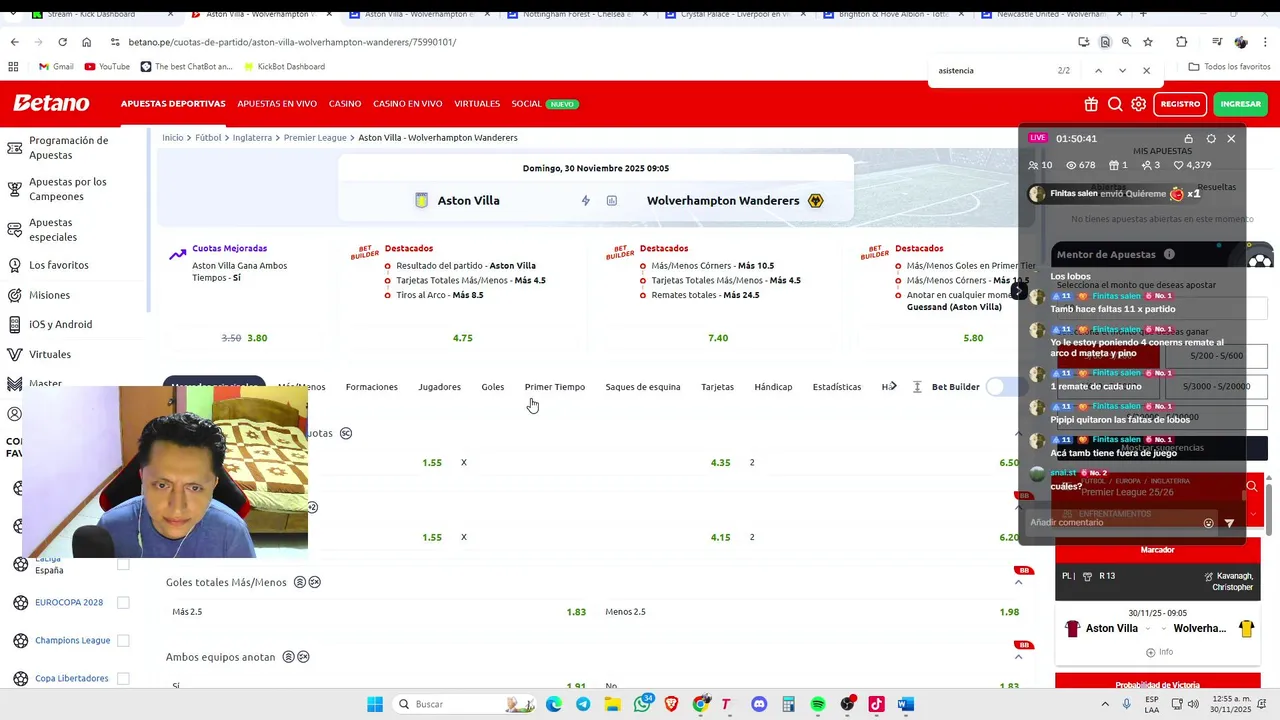1280x720 pixels.
Task: Collapse the Ambos equipos anotan market
Action: pyautogui.click(x=1019, y=657)
